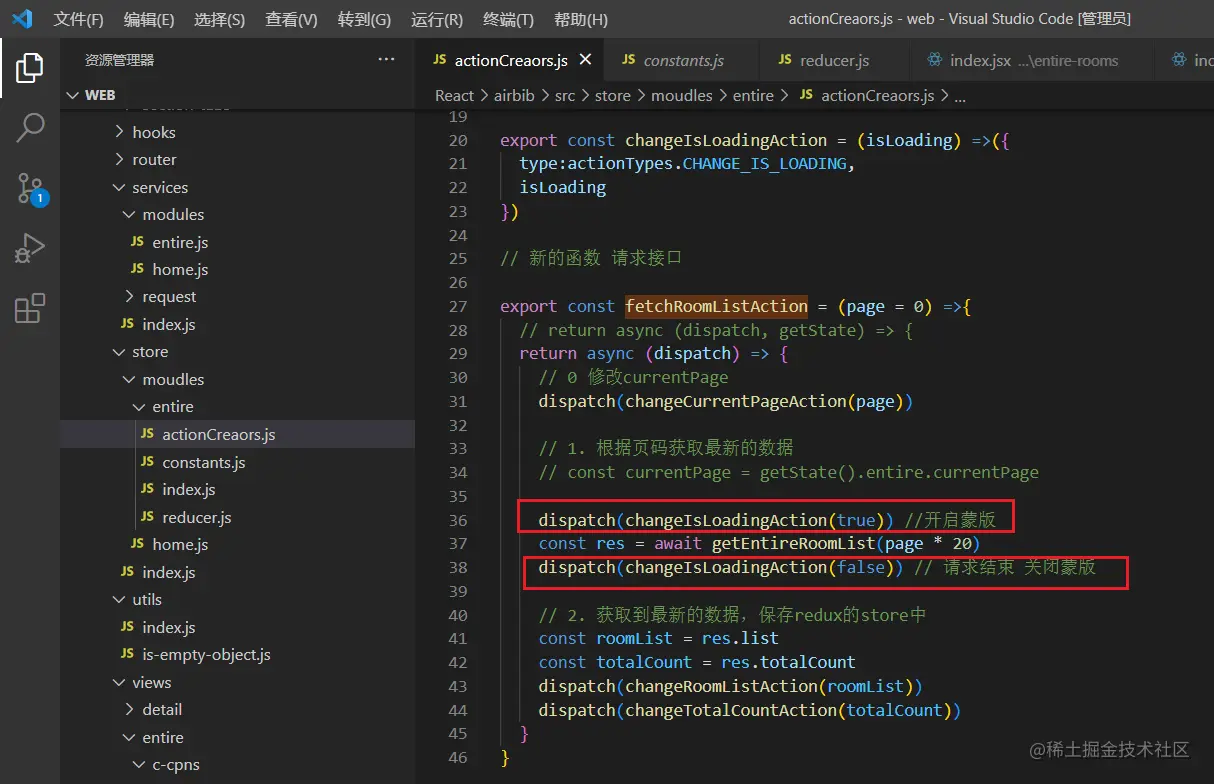Viewport: 1214px width, 784px height.
Task: Open explorer More Actions ellipsis
Action: [x=386, y=60]
